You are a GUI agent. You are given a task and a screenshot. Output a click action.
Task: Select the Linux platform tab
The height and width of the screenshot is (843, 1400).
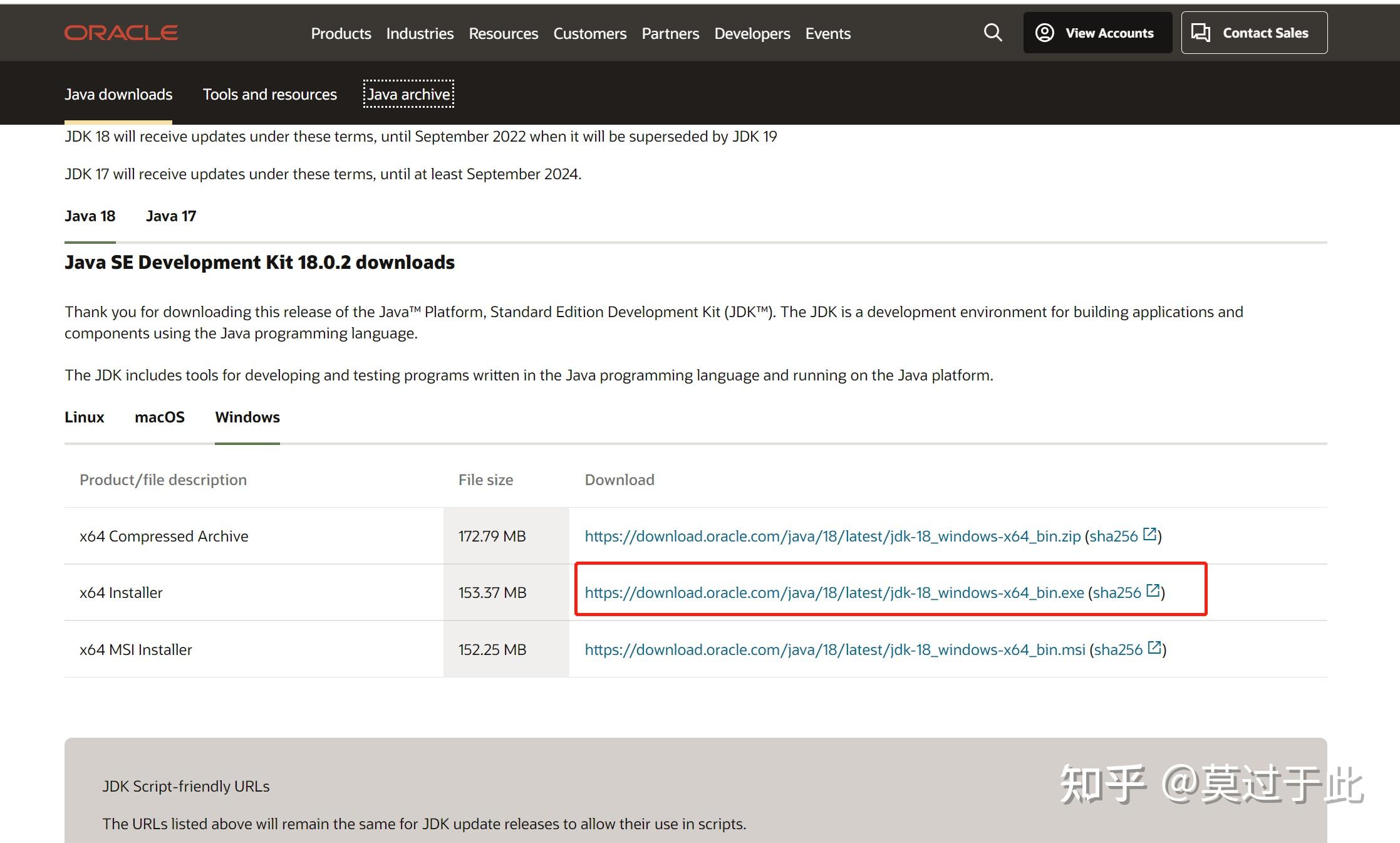pyautogui.click(x=85, y=417)
